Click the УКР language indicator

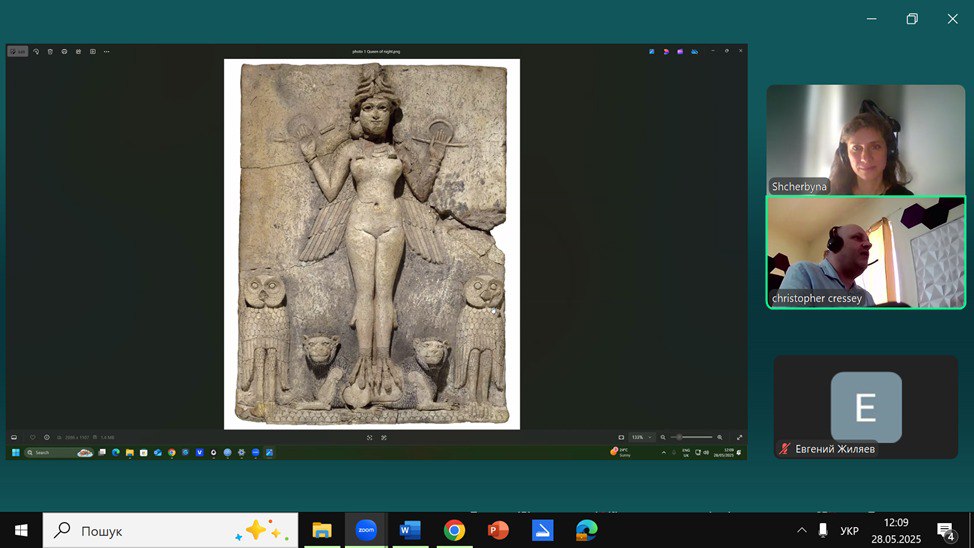coord(849,531)
